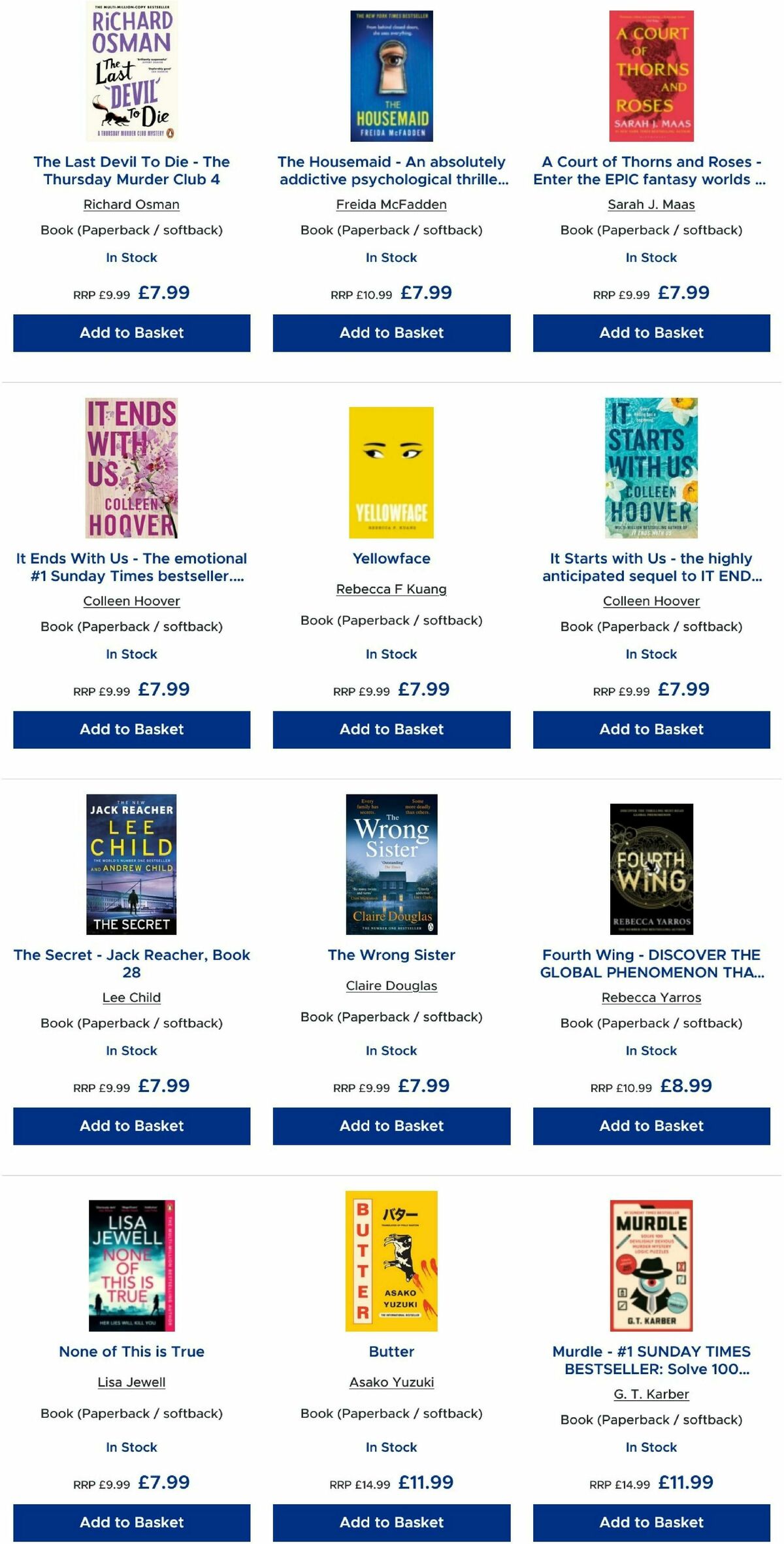This screenshot has height=1544, width=784.
Task: Open None of This is True product page
Action: tap(131, 1351)
